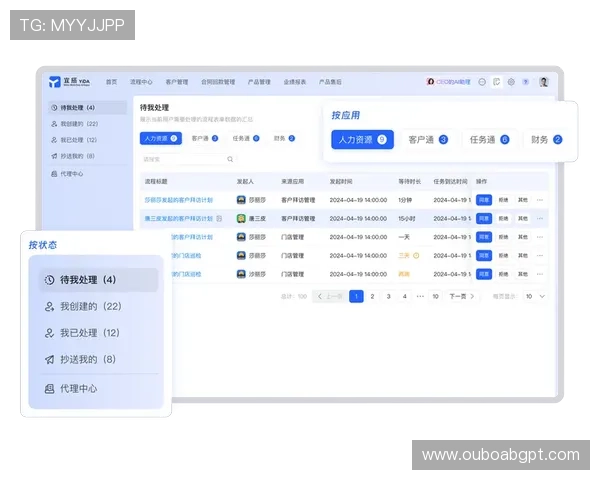
Task: Click the clock icon beside 待我处理 in the app sidebar
Action: click(54, 108)
